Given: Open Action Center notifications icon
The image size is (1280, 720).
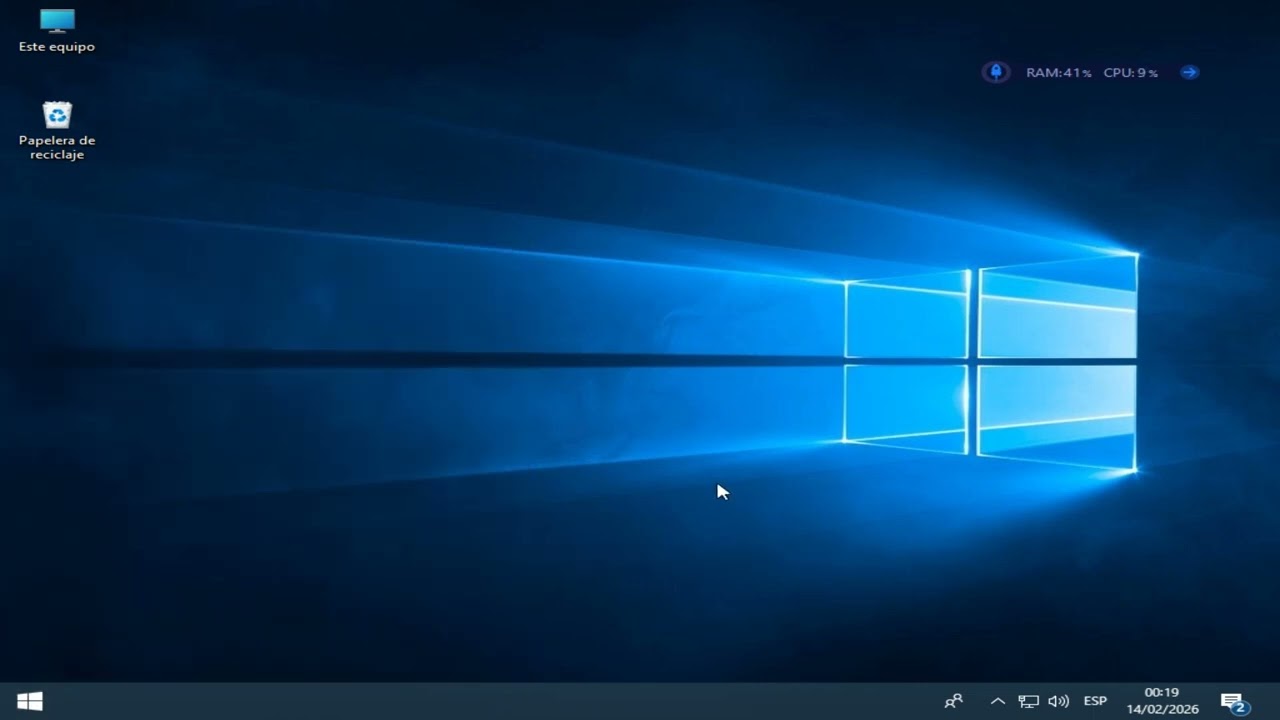Looking at the screenshot, I should point(1235,702).
